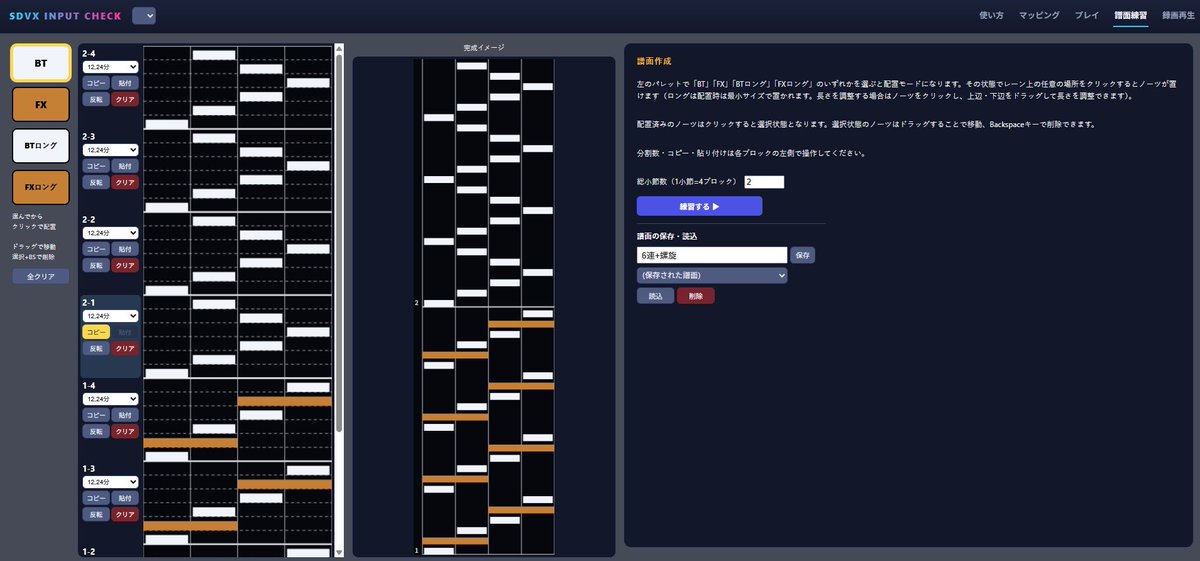
Task: Paste into block 2-3 with 貼付
Action: (x=125, y=165)
